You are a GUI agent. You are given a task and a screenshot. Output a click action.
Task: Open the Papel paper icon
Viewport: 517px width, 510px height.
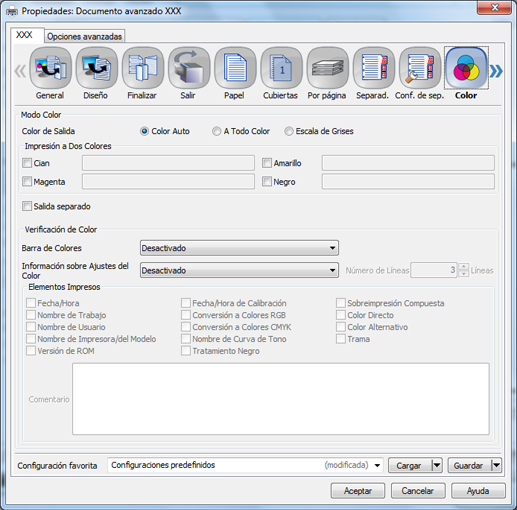coord(235,68)
